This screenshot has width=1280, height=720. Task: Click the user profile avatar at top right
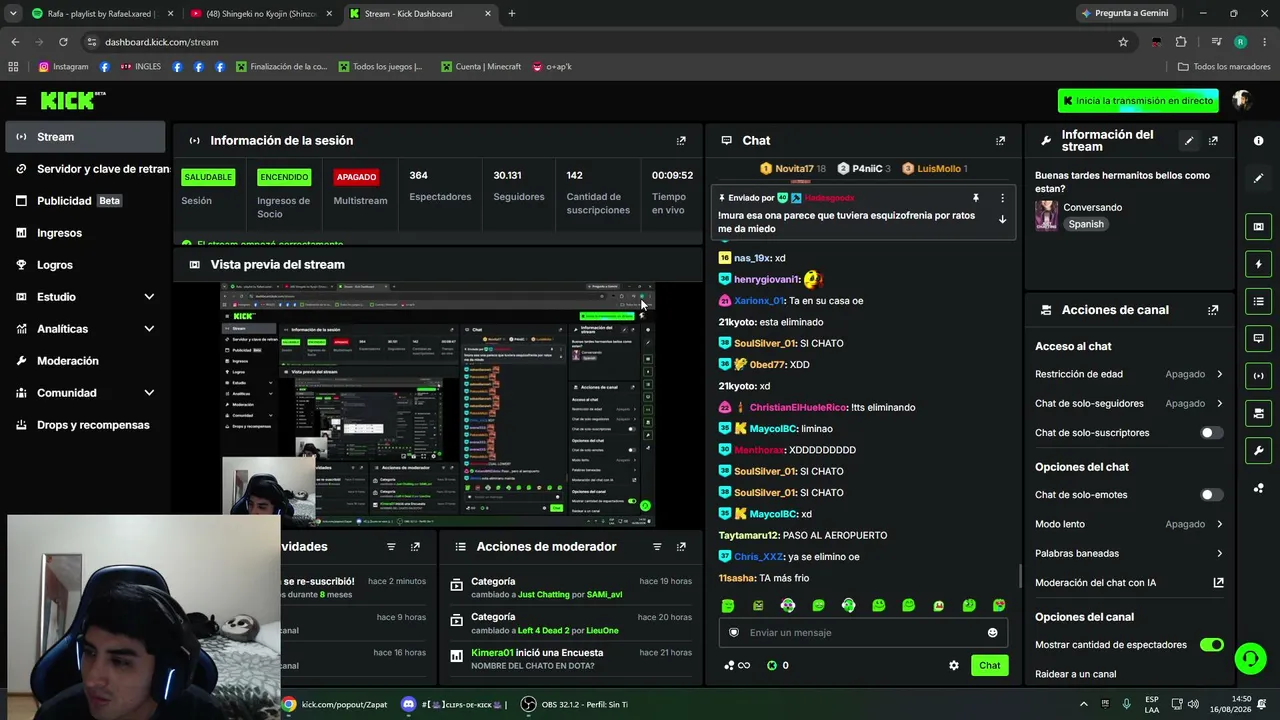[x=1242, y=100]
